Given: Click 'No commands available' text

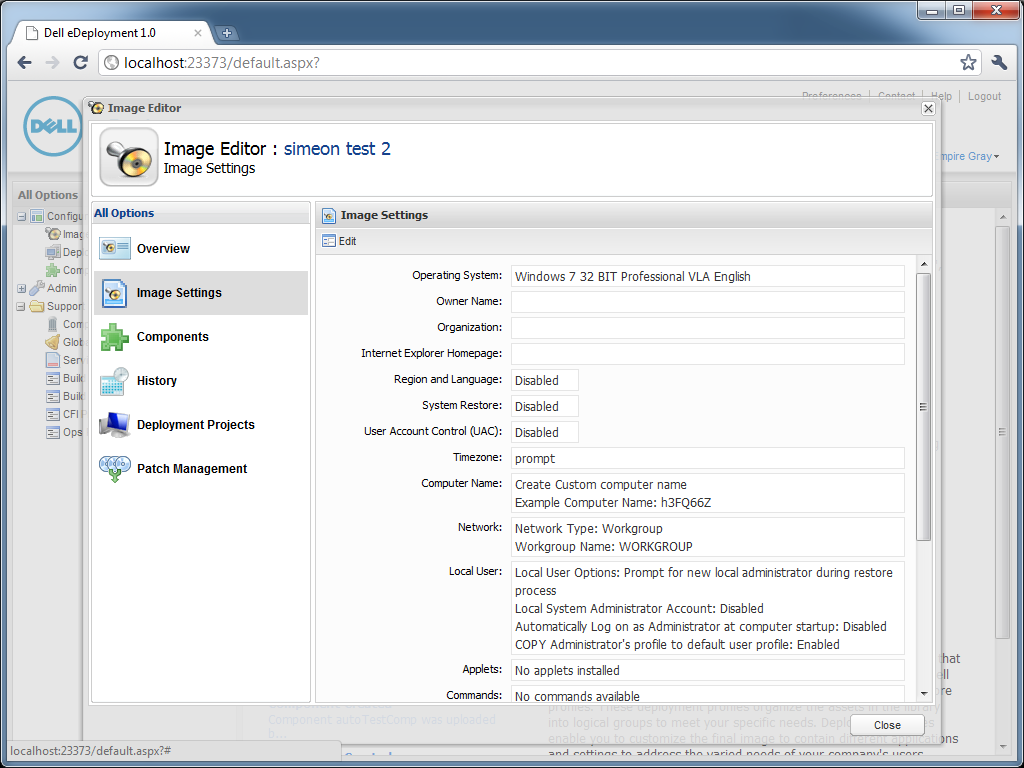Looking at the screenshot, I should coord(577,696).
